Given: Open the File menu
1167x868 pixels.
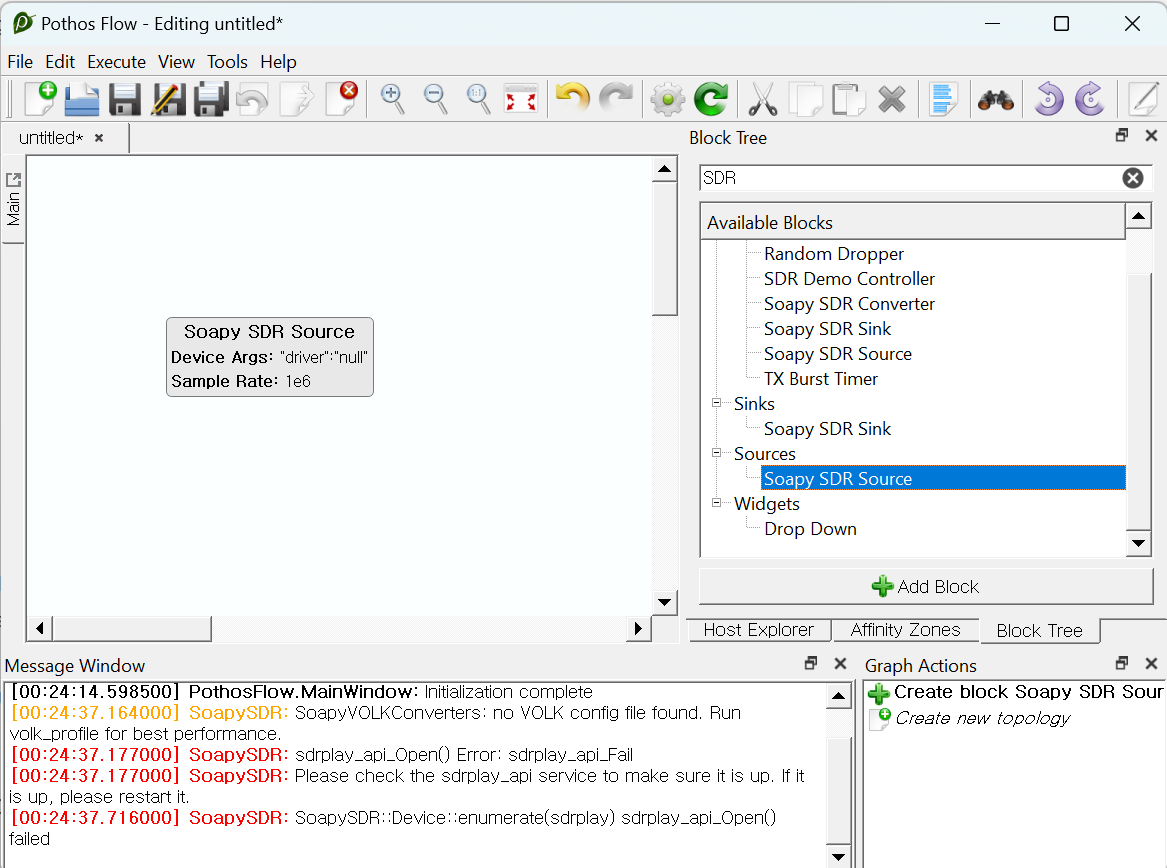Looking at the screenshot, I should (x=20, y=62).
